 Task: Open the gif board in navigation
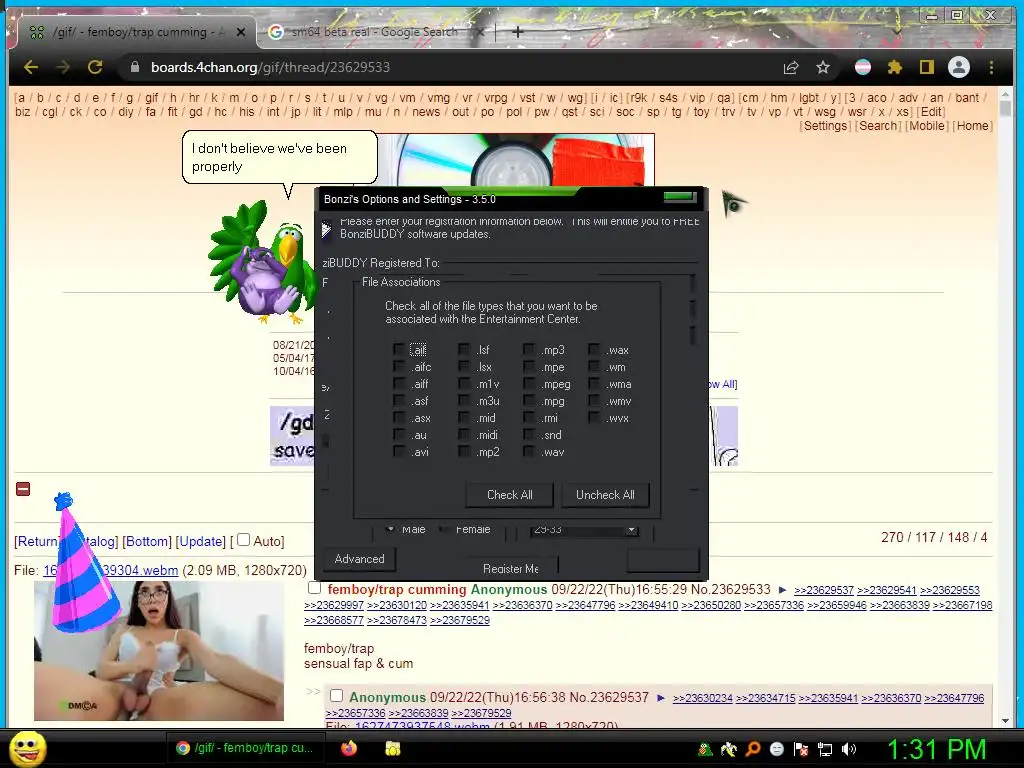point(152,98)
